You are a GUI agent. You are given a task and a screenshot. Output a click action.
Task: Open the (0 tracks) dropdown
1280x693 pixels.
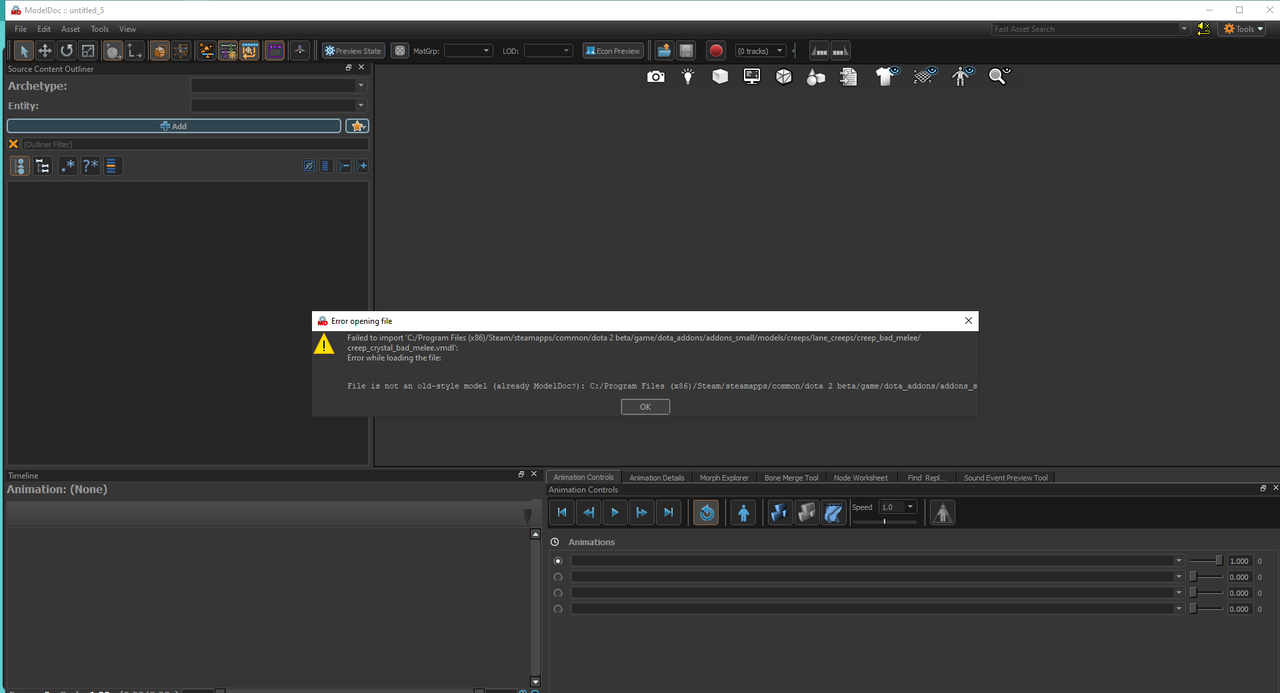pos(760,50)
